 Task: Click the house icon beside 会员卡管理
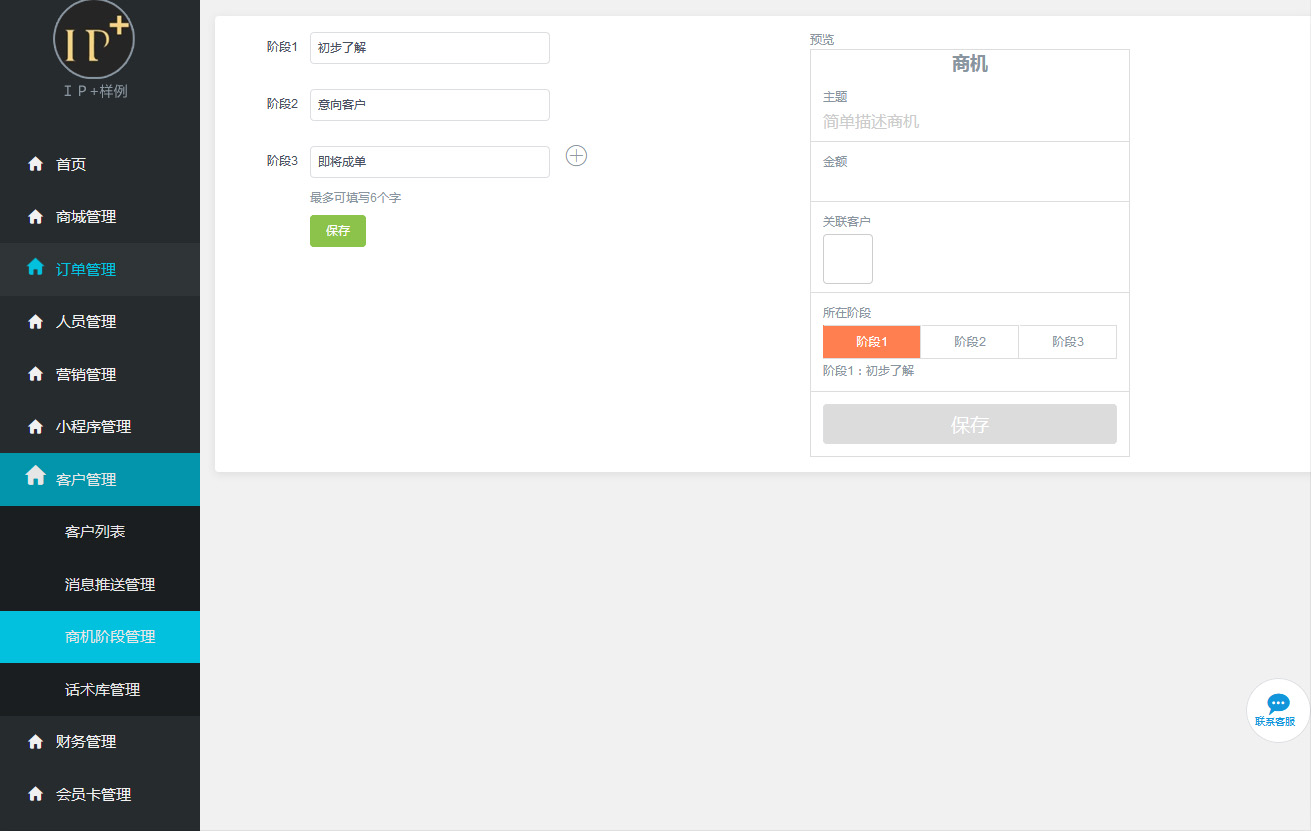[x=36, y=794]
